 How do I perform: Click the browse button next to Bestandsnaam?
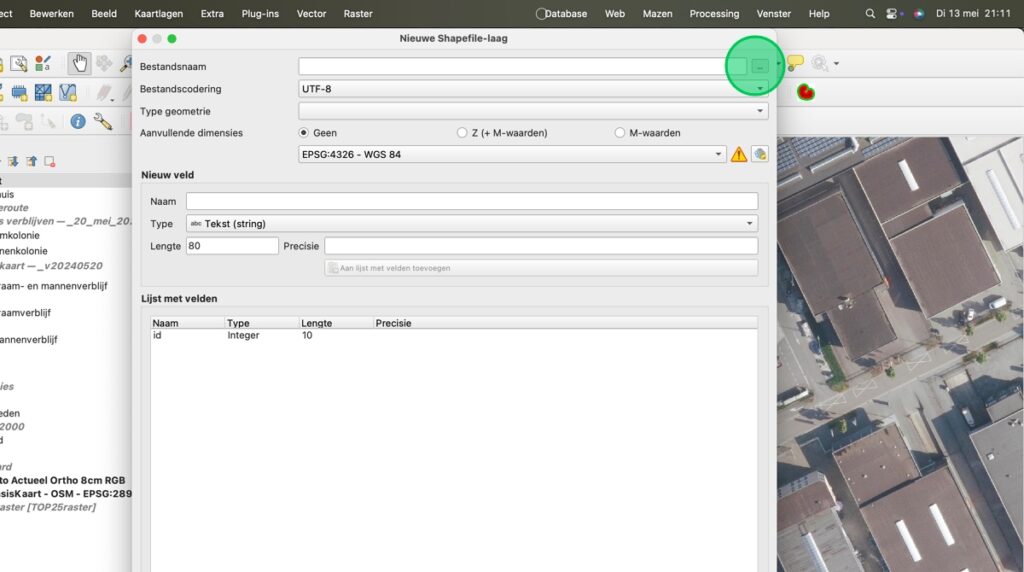pyautogui.click(x=760, y=66)
